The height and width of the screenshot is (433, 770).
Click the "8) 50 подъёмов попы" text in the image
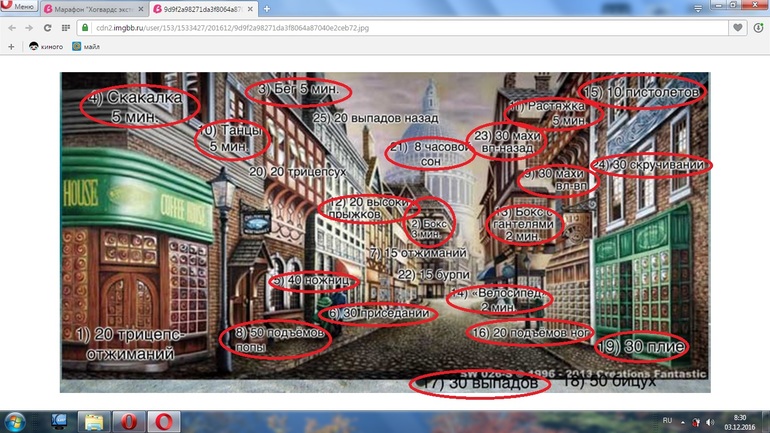point(278,339)
